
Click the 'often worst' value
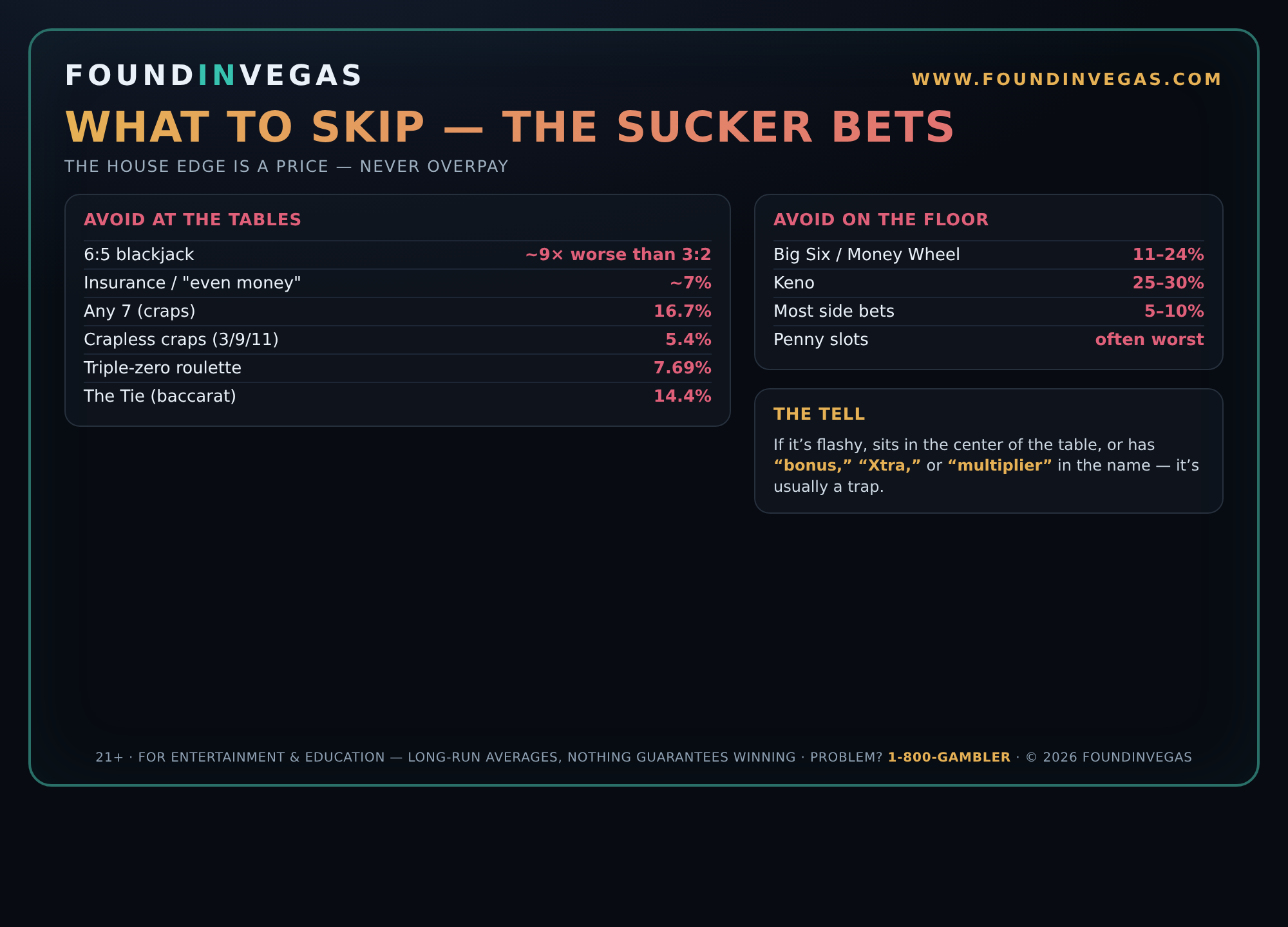pos(1150,340)
